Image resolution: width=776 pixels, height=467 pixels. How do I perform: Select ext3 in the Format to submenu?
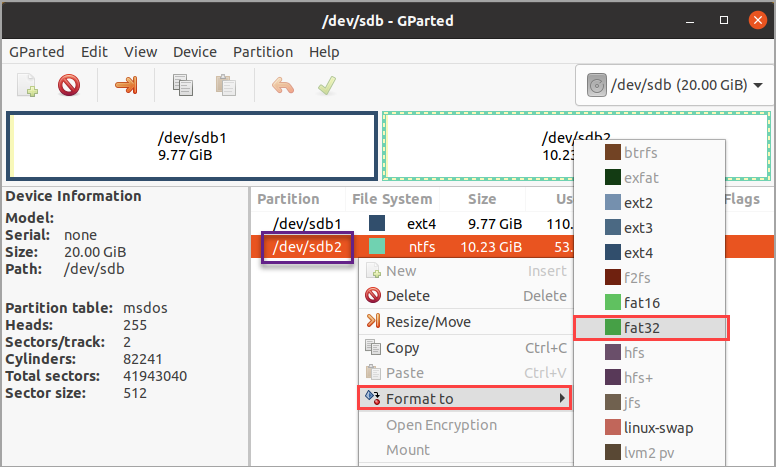click(650, 228)
